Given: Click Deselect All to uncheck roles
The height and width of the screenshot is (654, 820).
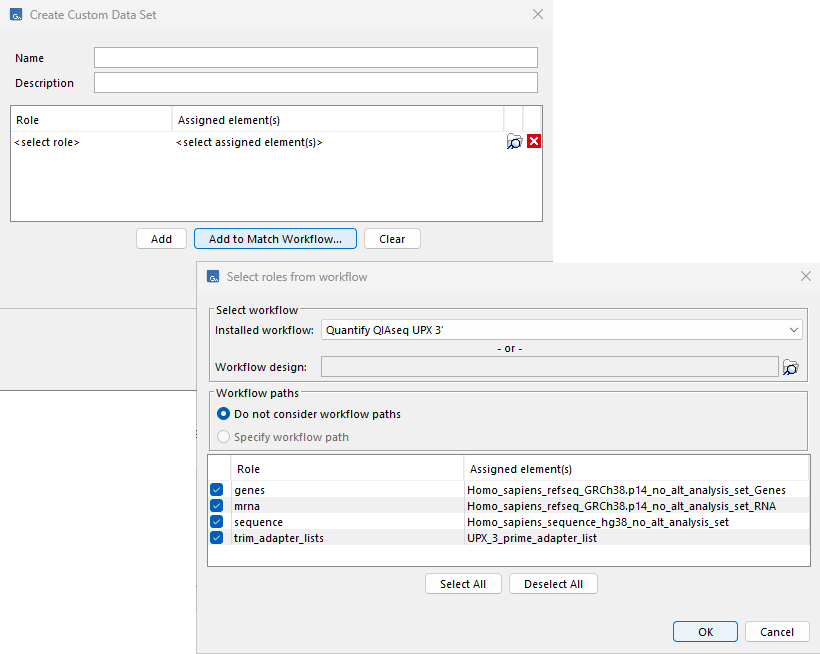Looking at the screenshot, I should pos(553,583).
